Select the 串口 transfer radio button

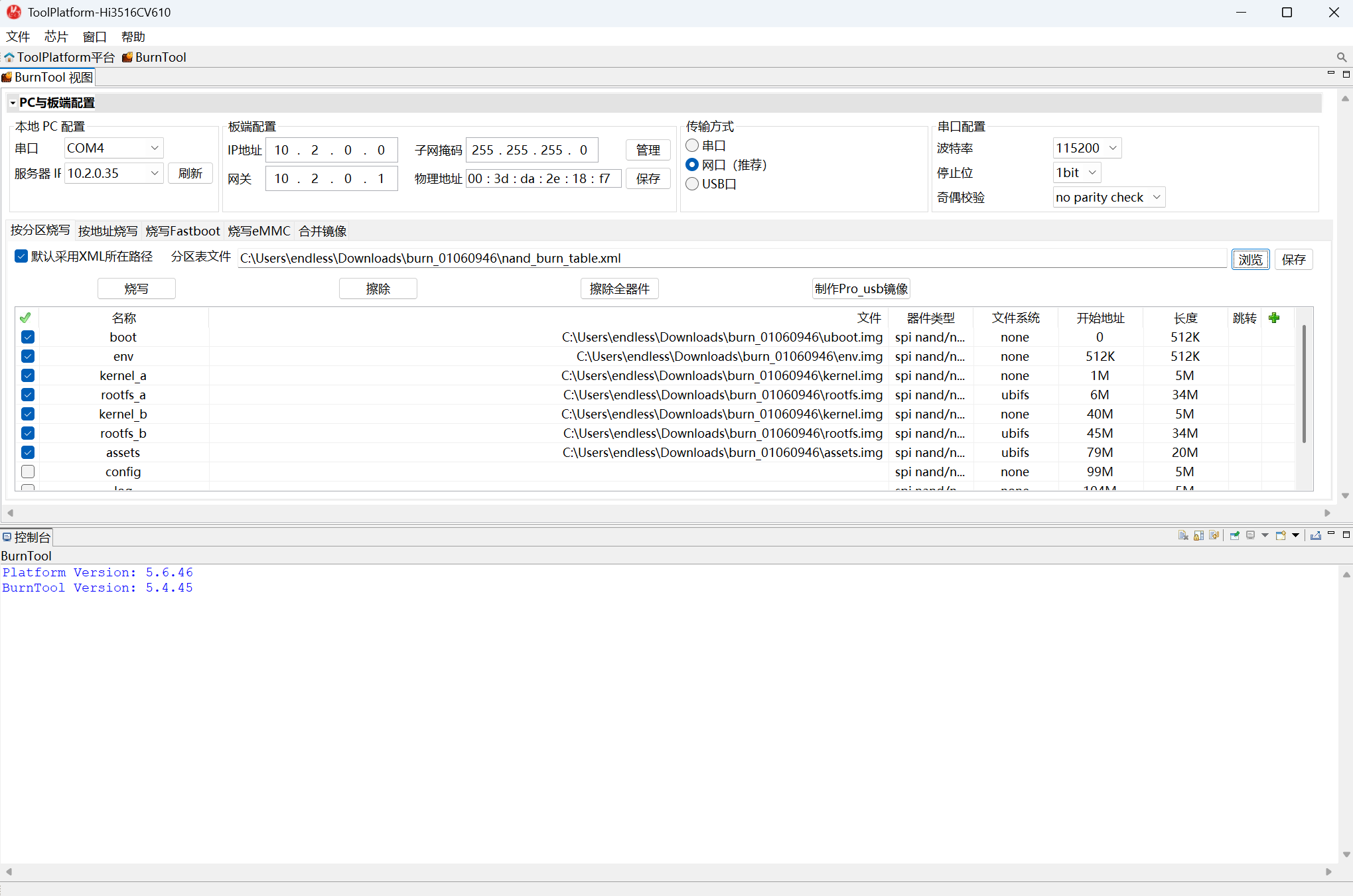[692, 145]
